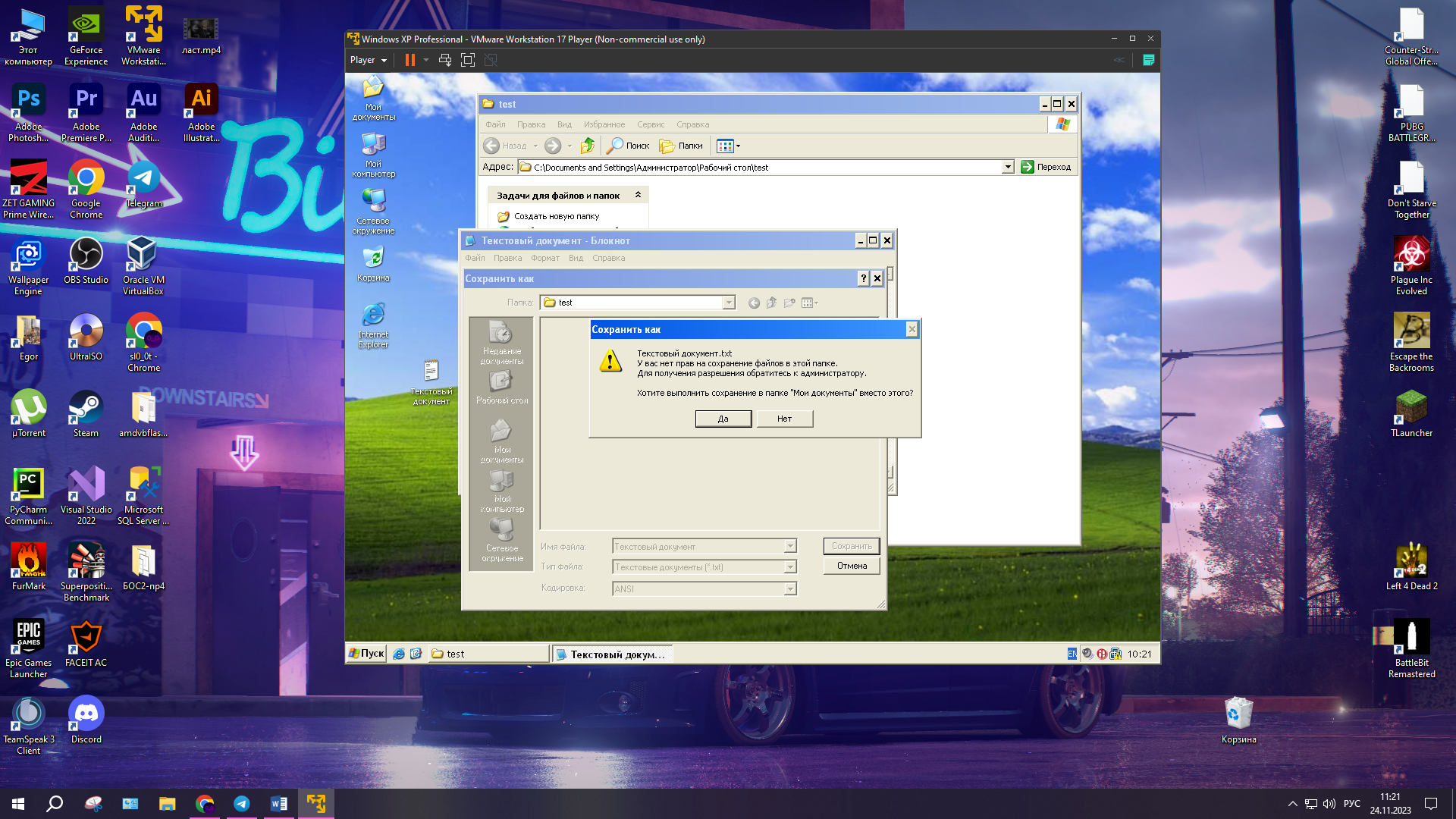The height and width of the screenshot is (819, 1456).
Task: Click create new folder icon in Save As toolbar
Action: pyautogui.click(x=789, y=303)
